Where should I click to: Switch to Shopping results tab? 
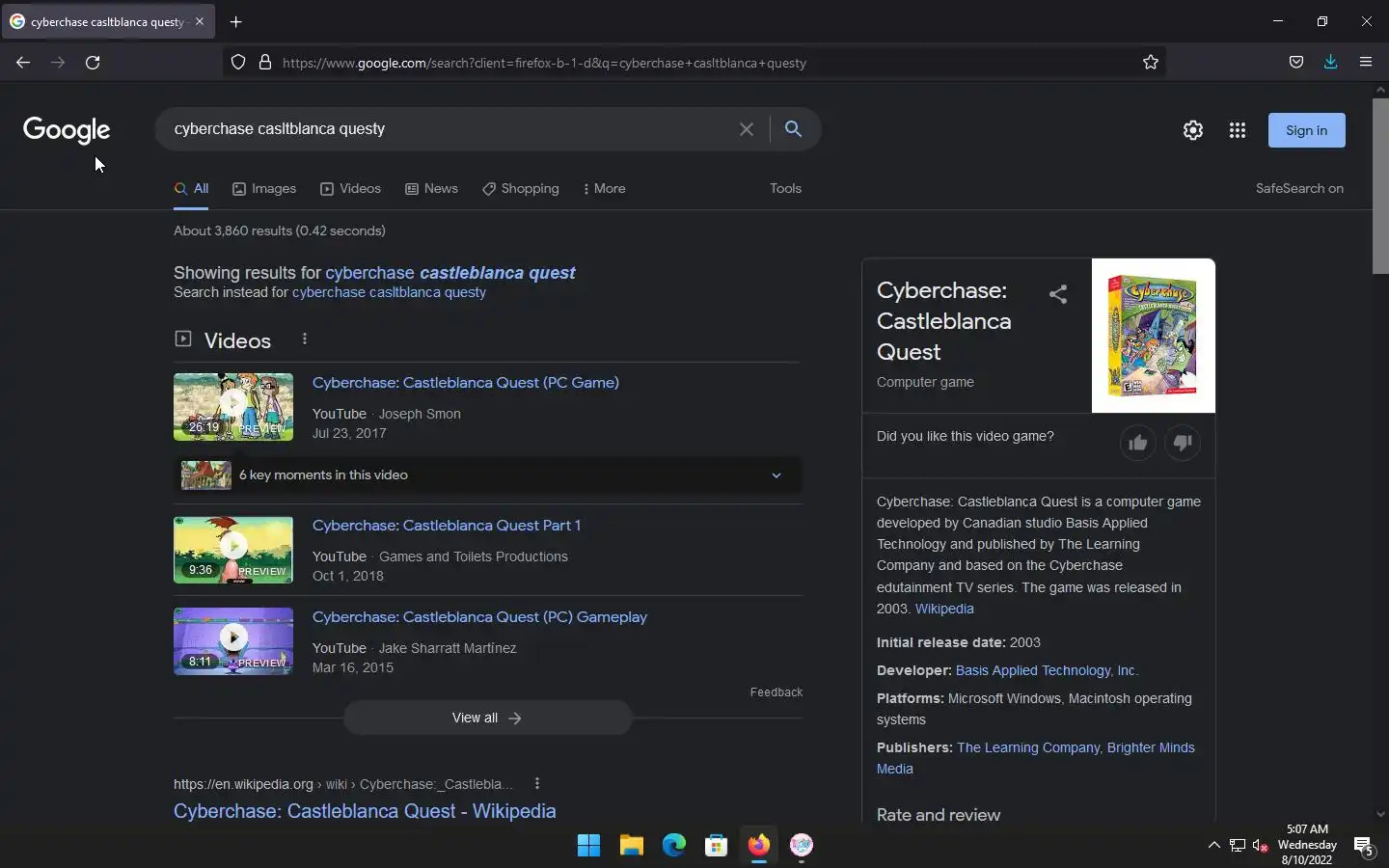521,189
